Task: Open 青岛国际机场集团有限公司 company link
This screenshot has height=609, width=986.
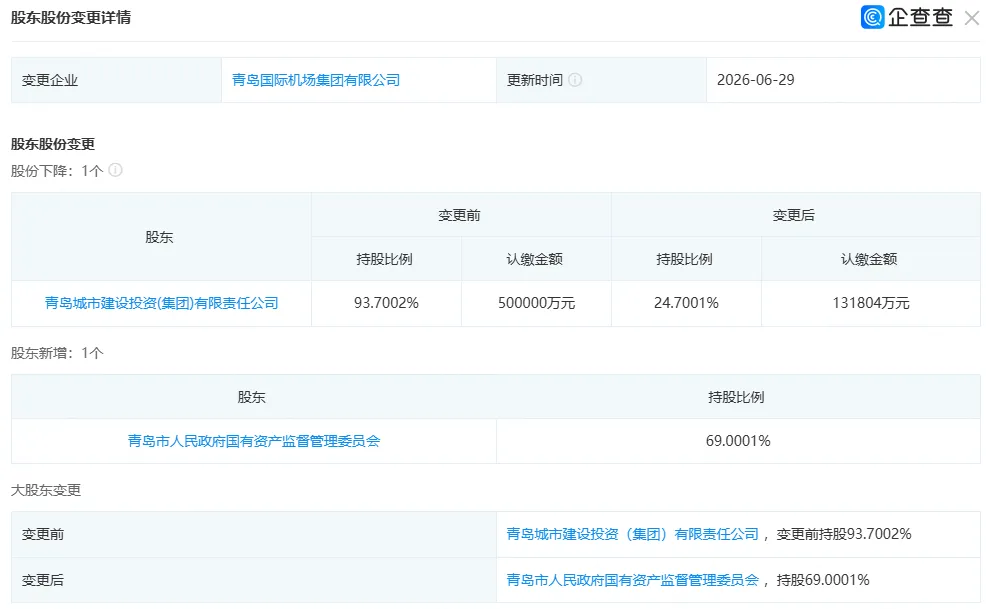Action: point(316,80)
